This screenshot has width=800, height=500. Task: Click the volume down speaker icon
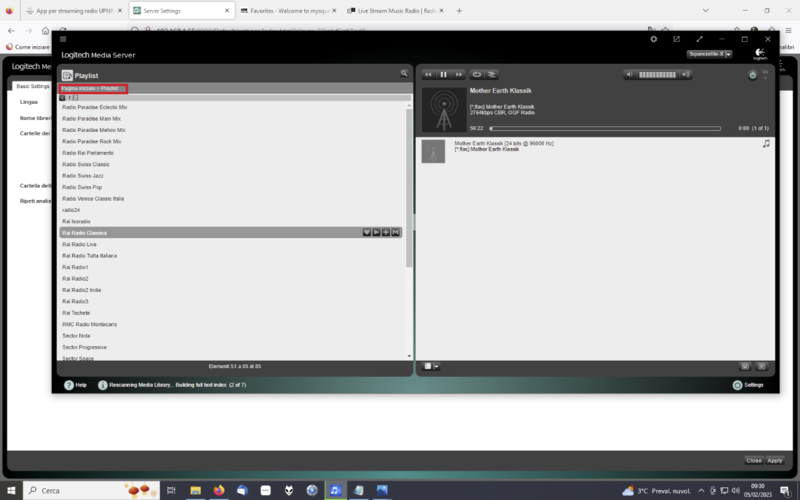[630, 74]
